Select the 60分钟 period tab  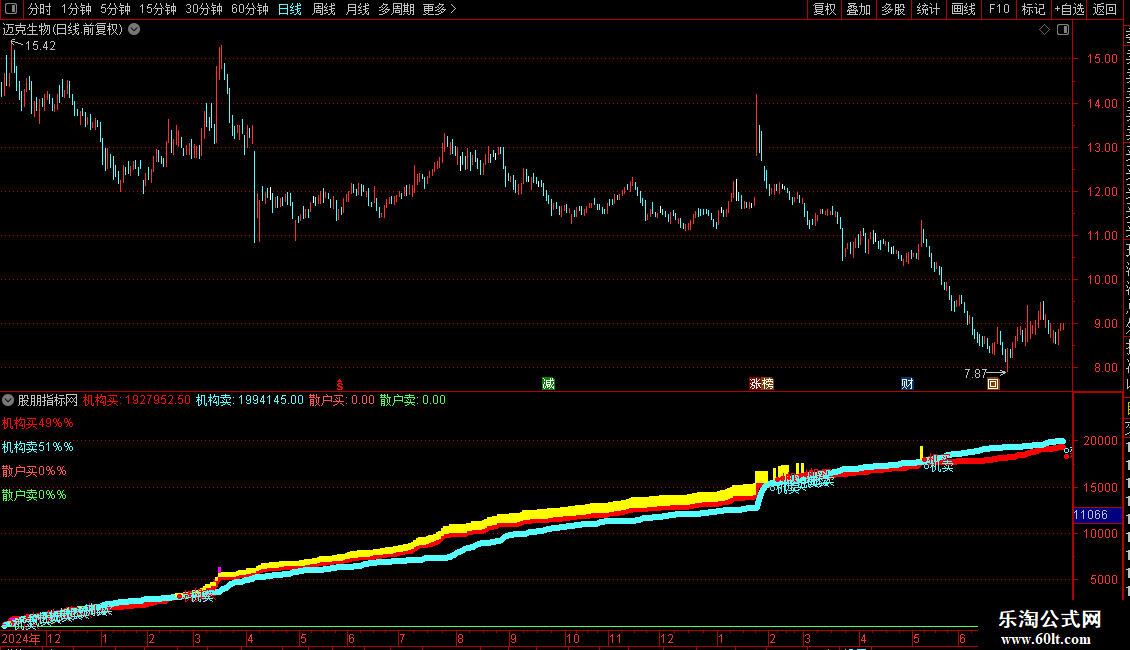point(249,9)
